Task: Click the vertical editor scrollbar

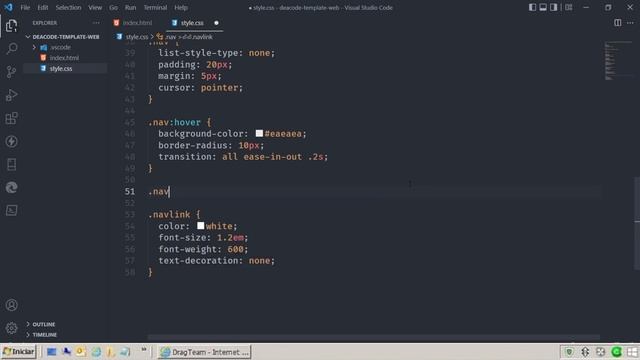Action: 637,223
